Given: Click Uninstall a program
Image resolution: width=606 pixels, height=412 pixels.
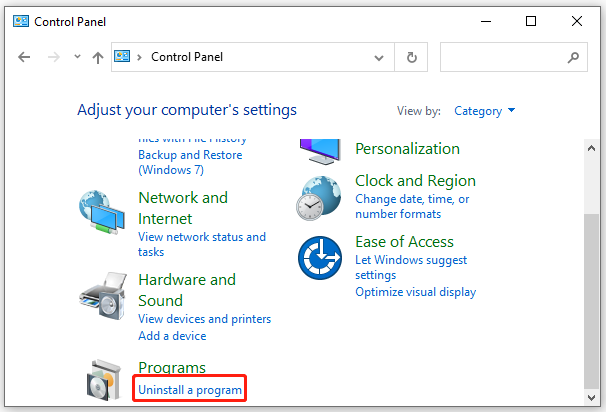Looking at the screenshot, I should point(190,390).
